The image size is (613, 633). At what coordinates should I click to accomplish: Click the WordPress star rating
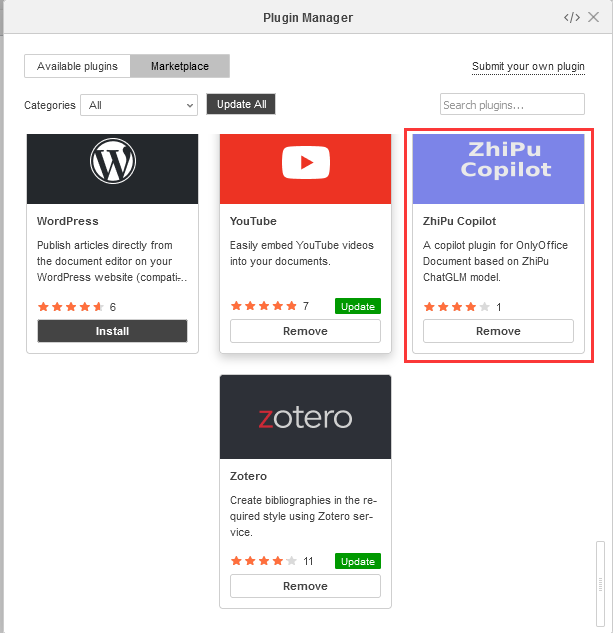[x=71, y=307]
